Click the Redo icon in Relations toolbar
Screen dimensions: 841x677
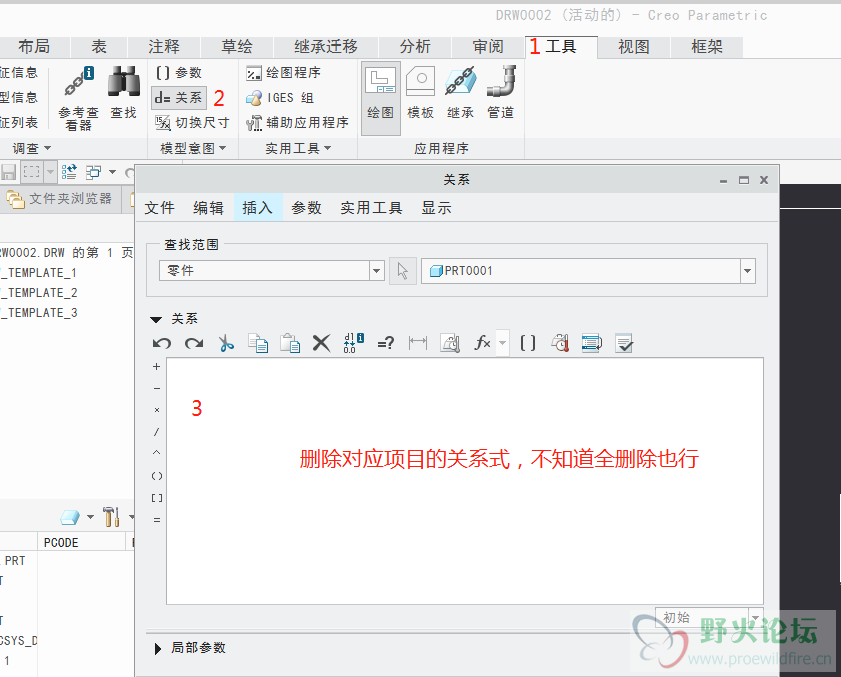click(194, 343)
